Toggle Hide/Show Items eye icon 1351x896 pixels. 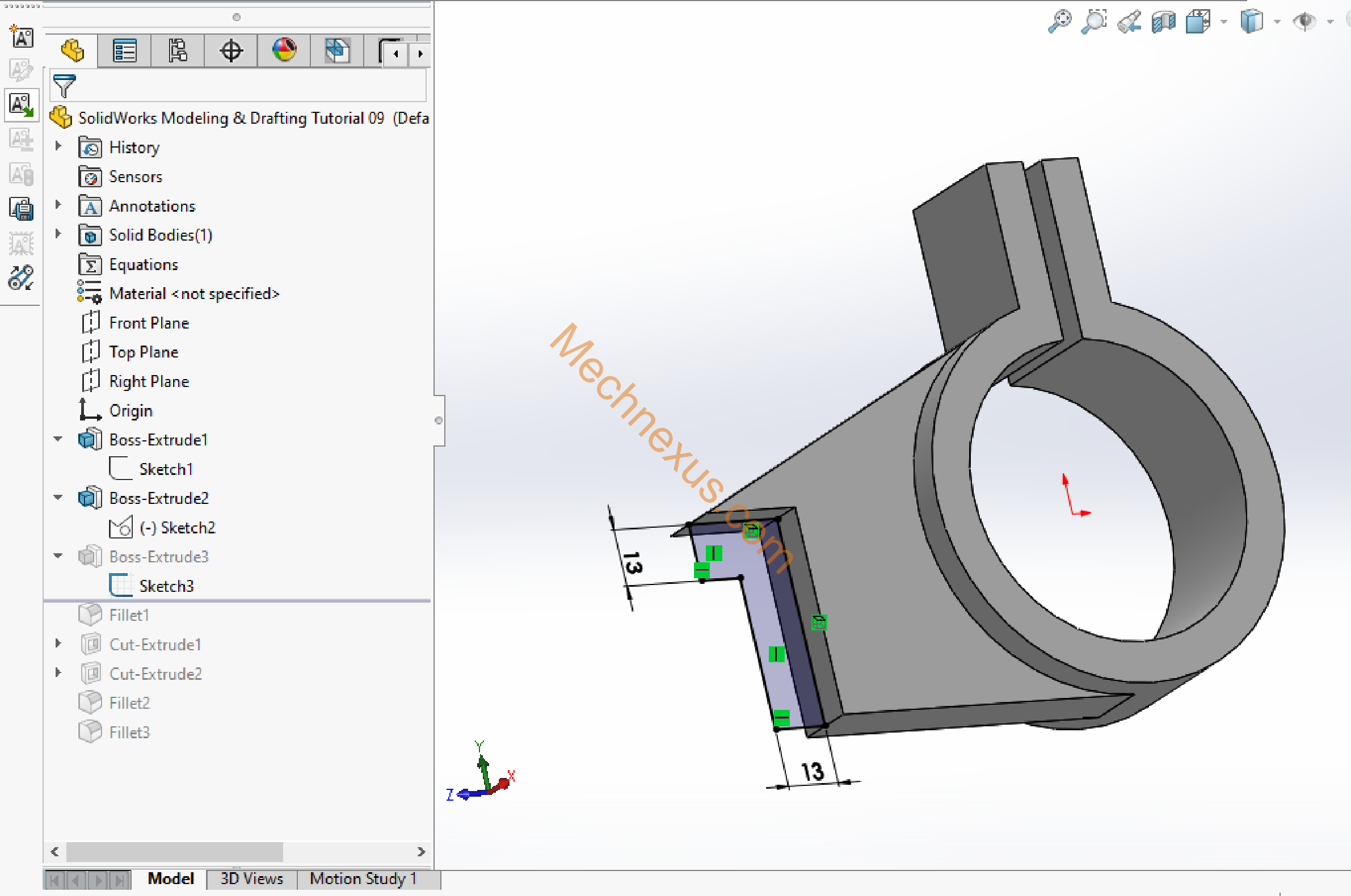[1304, 22]
